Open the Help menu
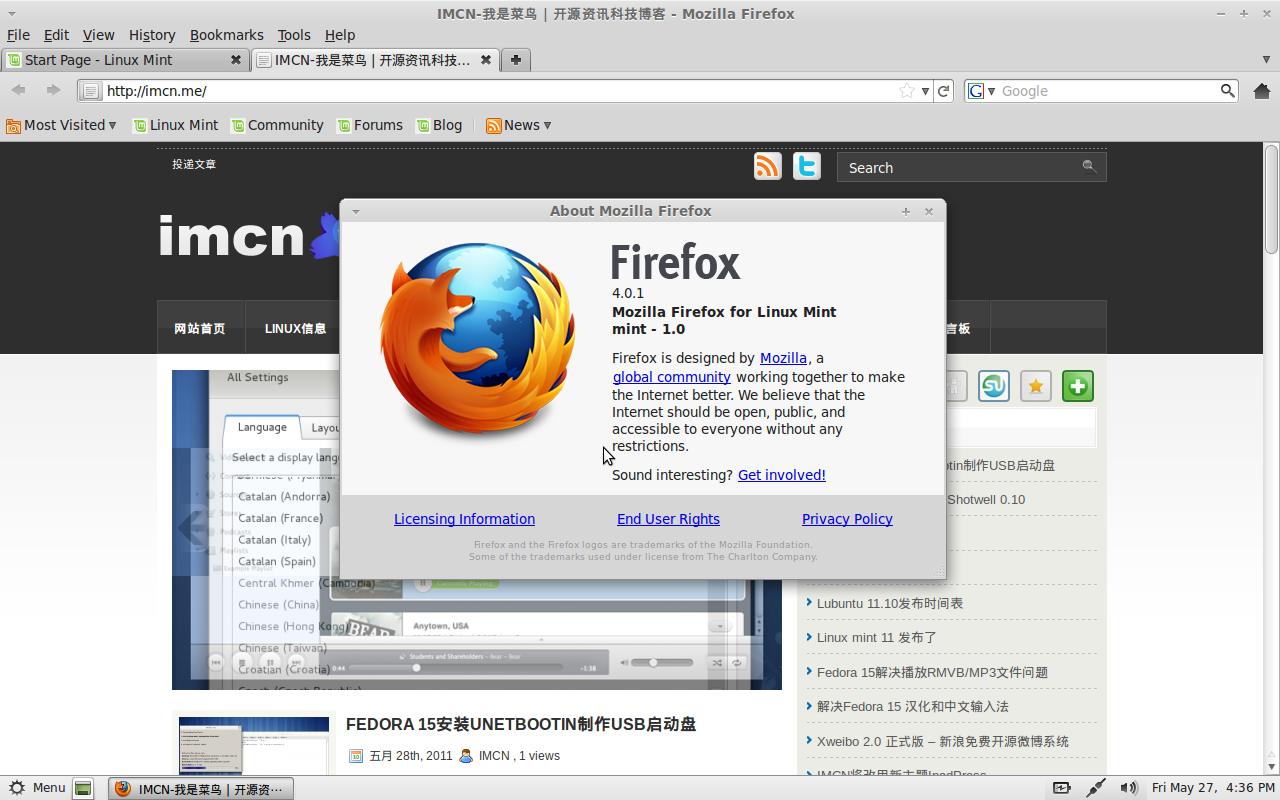This screenshot has height=800, width=1280. point(340,35)
